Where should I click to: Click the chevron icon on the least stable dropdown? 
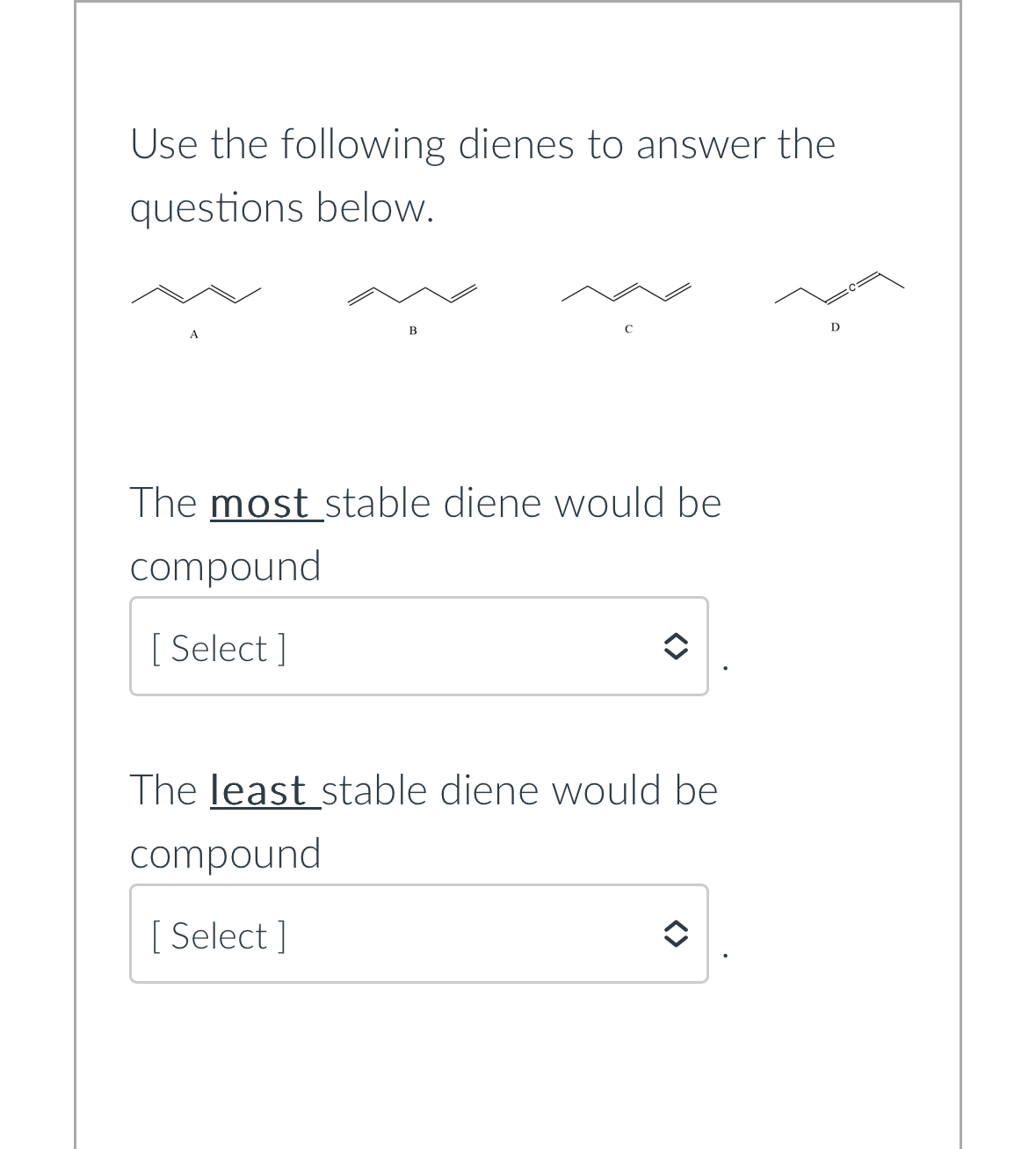pyautogui.click(x=677, y=934)
